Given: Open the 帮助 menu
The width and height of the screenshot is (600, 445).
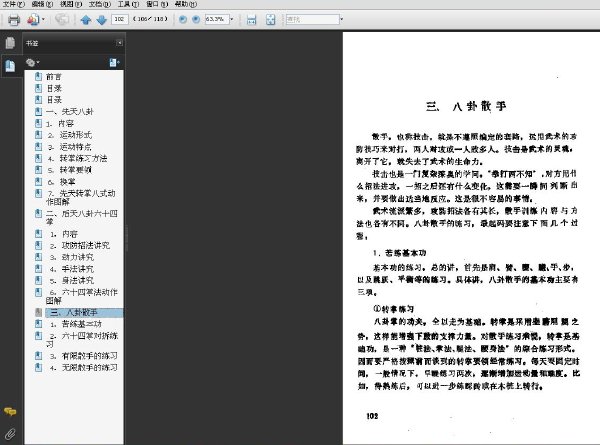Looking at the screenshot, I should point(186,4).
